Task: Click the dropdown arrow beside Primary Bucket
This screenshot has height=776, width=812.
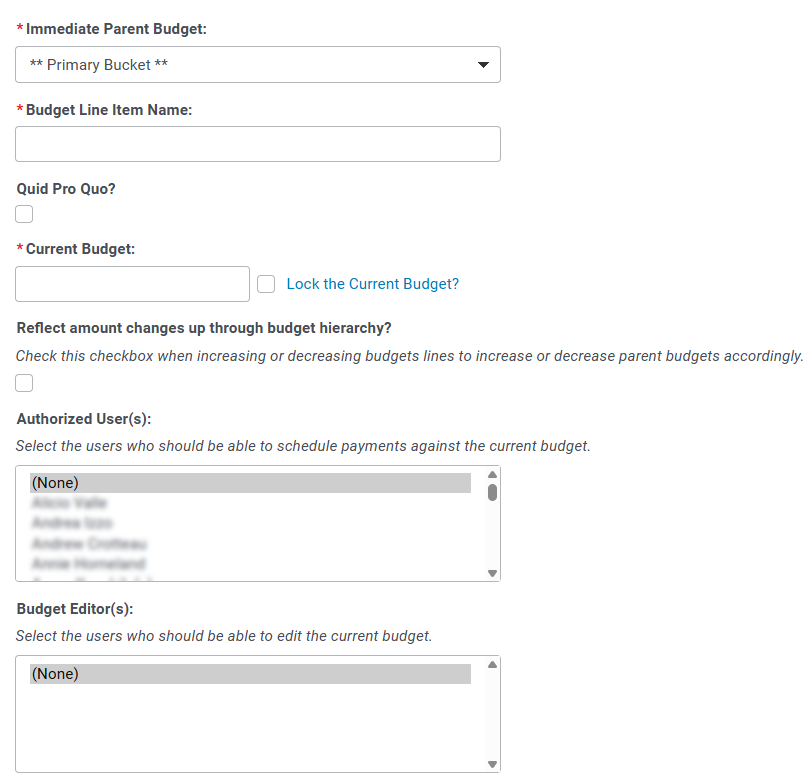Action: tap(483, 65)
